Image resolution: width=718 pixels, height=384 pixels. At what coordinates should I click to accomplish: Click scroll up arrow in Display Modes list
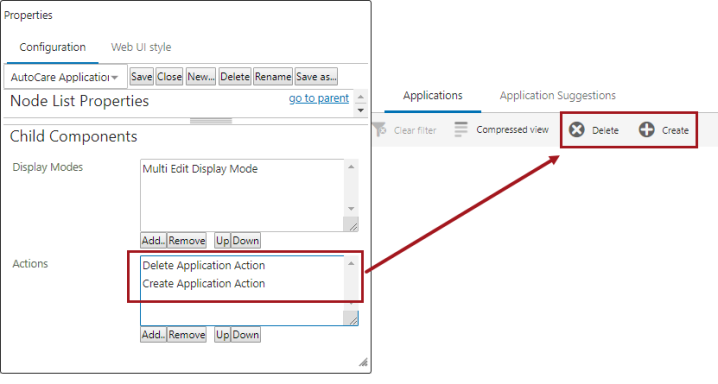point(351,167)
